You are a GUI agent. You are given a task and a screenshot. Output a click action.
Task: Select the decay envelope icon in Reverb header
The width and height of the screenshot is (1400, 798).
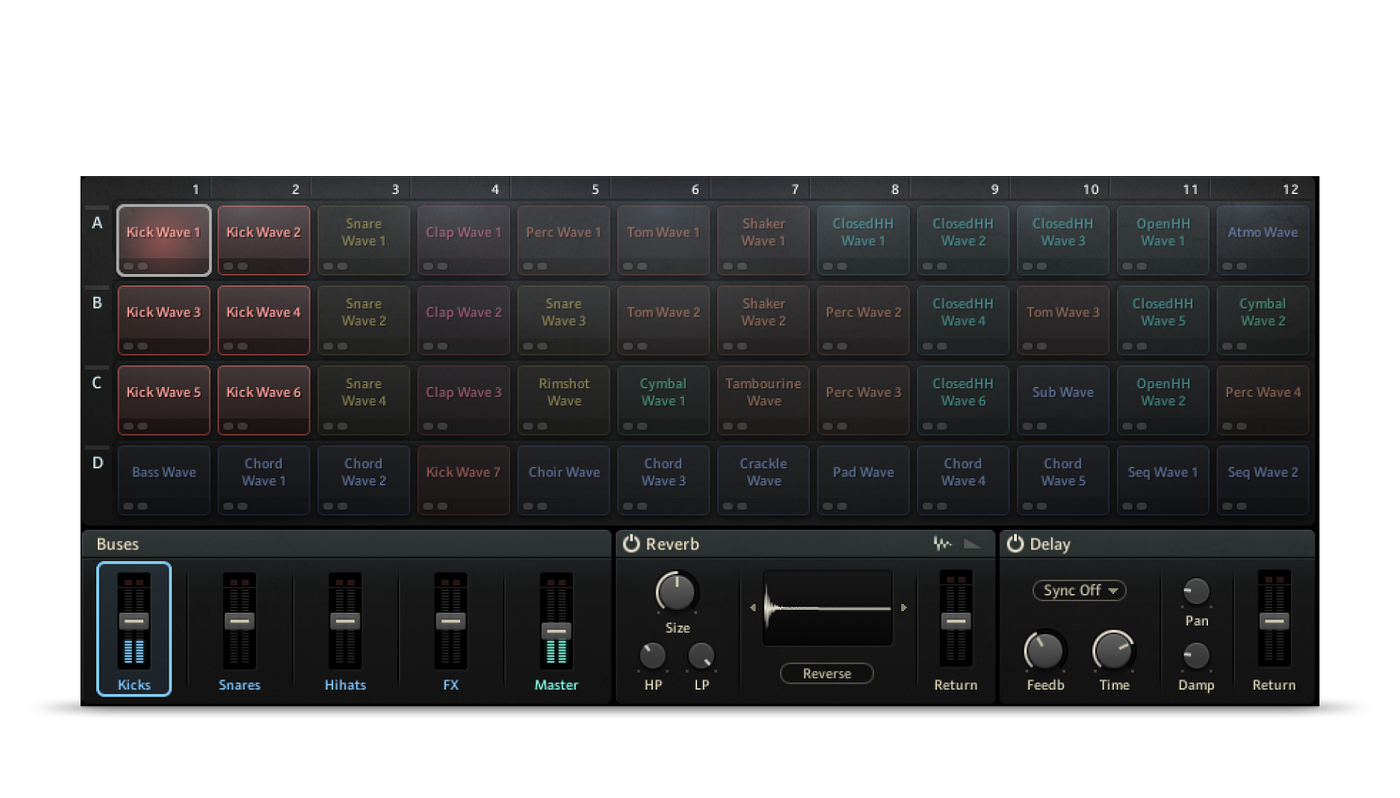tap(972, 544)
